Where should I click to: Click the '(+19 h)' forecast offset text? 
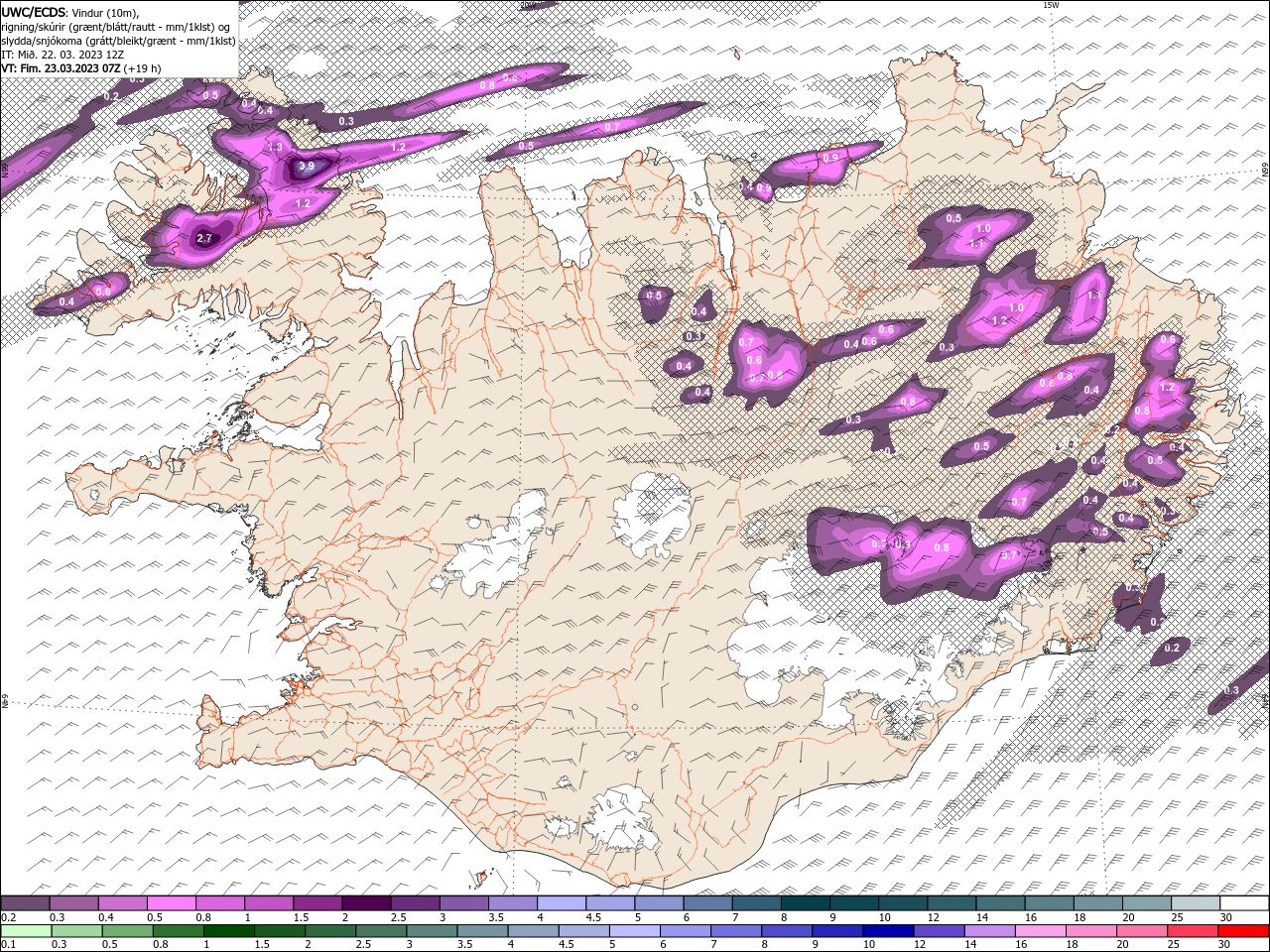(x=143, y=68)
